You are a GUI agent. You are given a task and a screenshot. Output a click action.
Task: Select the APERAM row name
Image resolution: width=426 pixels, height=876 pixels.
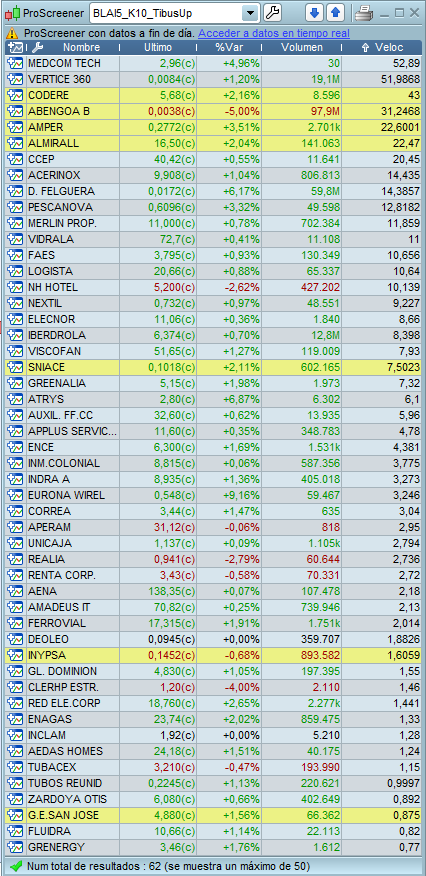click(x=49, y=527)
